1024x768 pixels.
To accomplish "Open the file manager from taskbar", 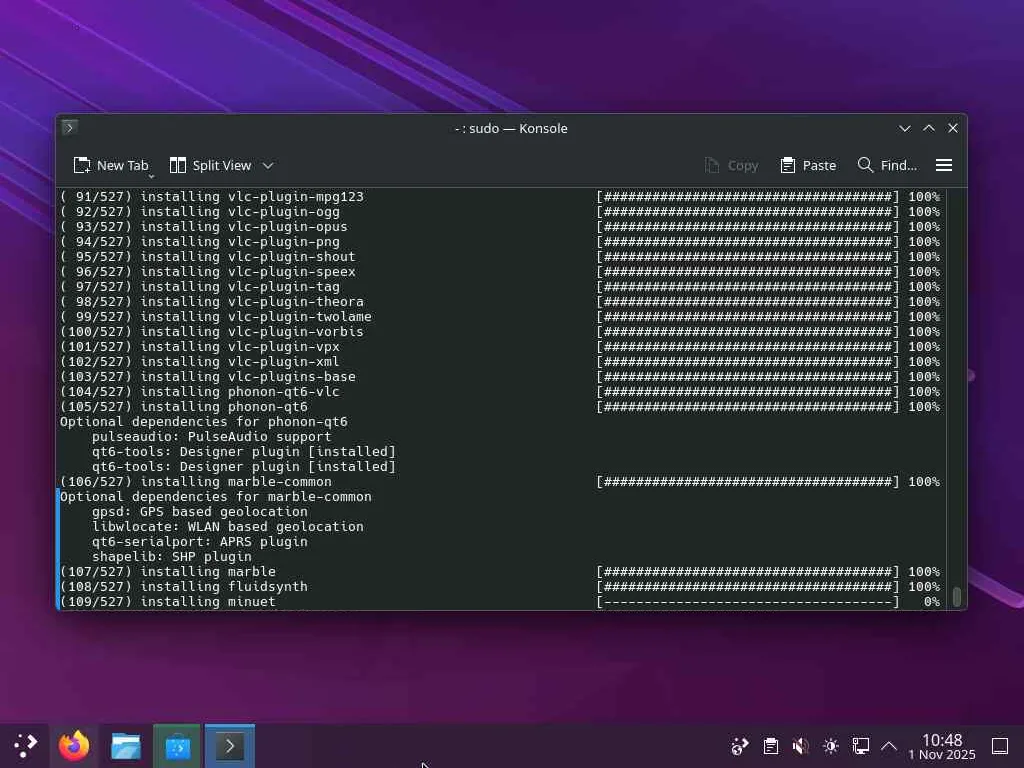I will 125,745.
